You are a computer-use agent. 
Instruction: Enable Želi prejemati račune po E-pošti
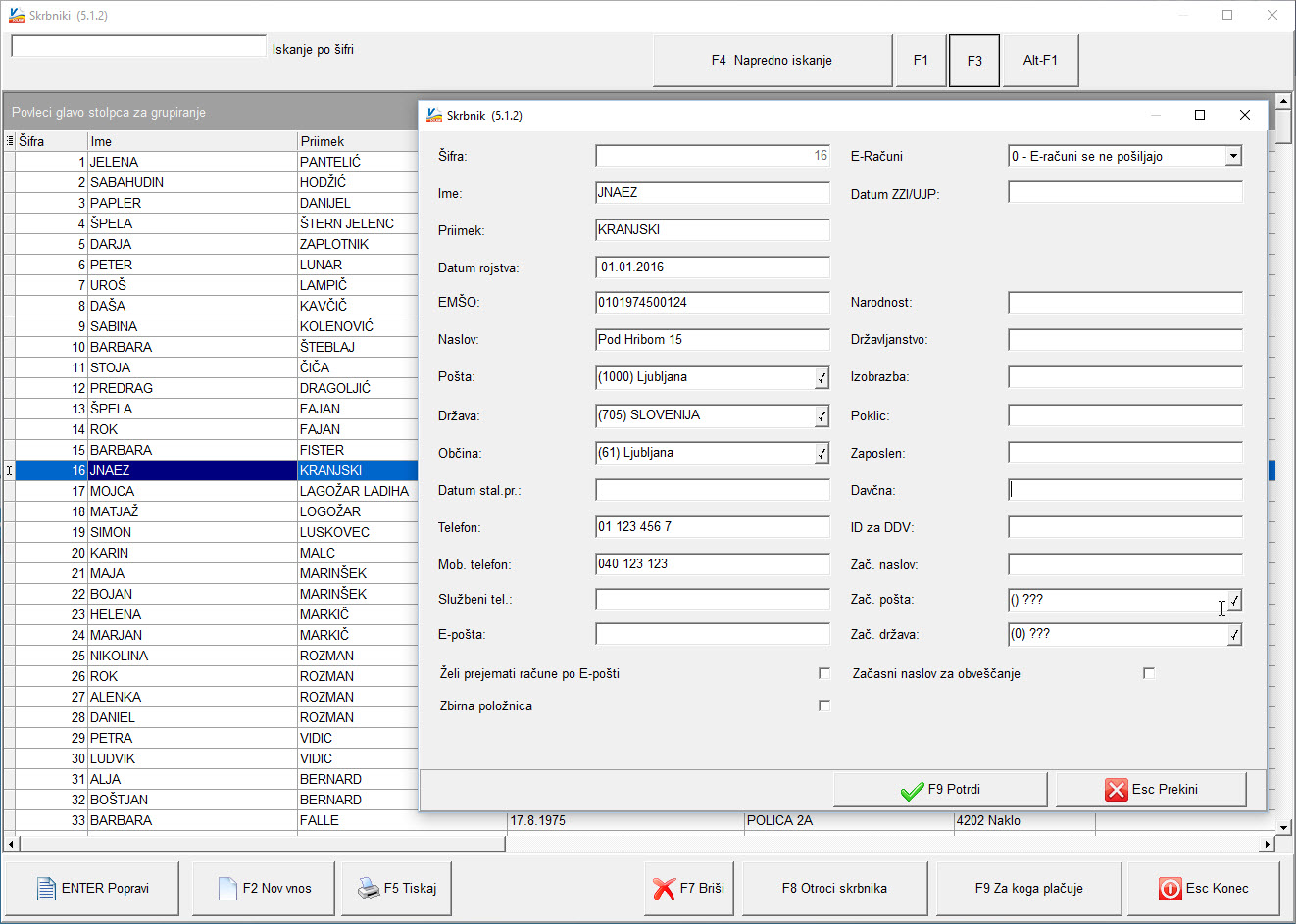[x=824, y=673]
